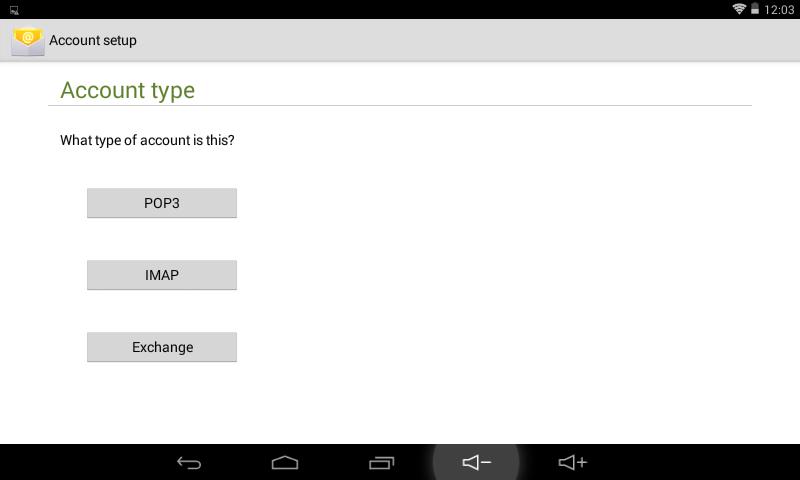Tap the back navigation arrow
Screen dimensions: 800x480
[x=189, y=463]
